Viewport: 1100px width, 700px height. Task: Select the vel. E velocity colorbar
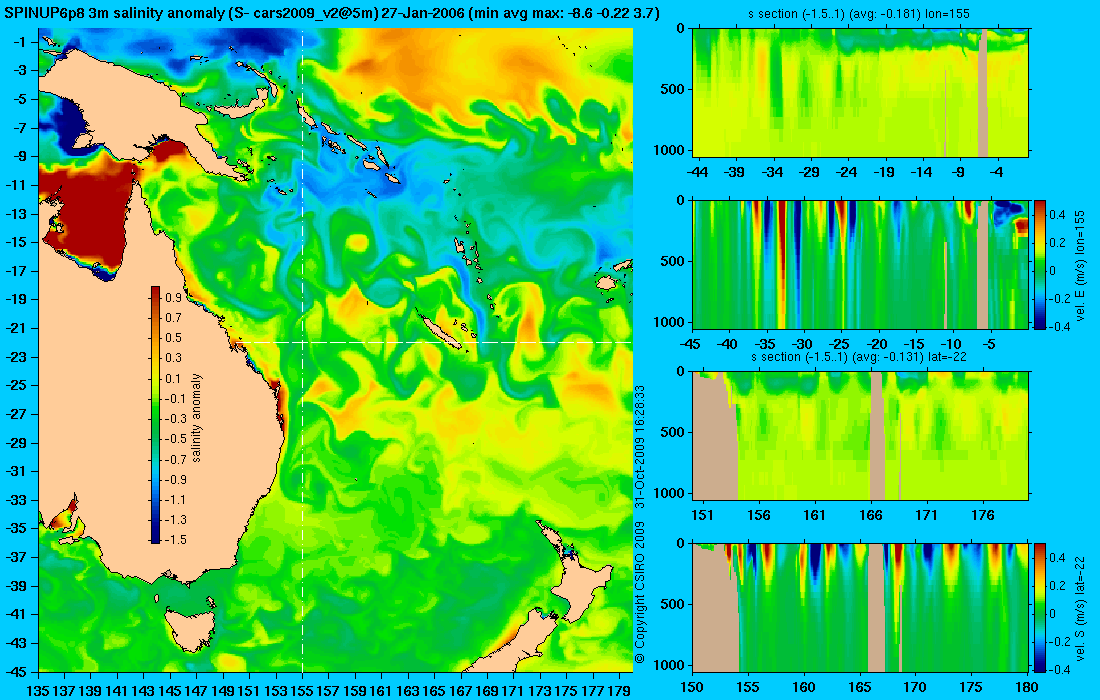click(x=1040, y=264)
